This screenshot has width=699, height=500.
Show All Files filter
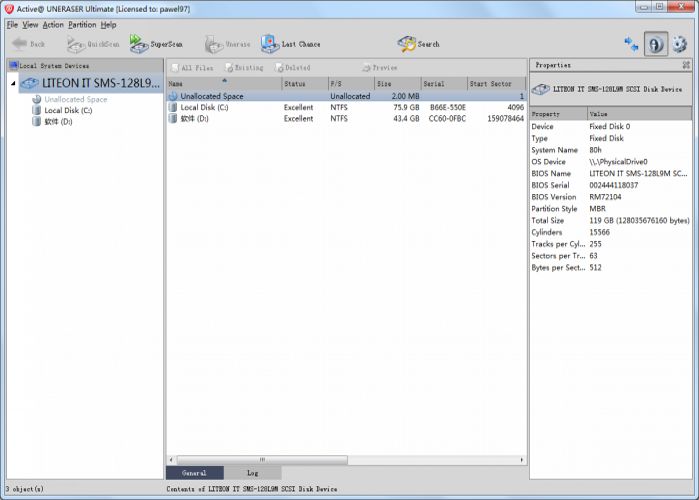(192, 68)
